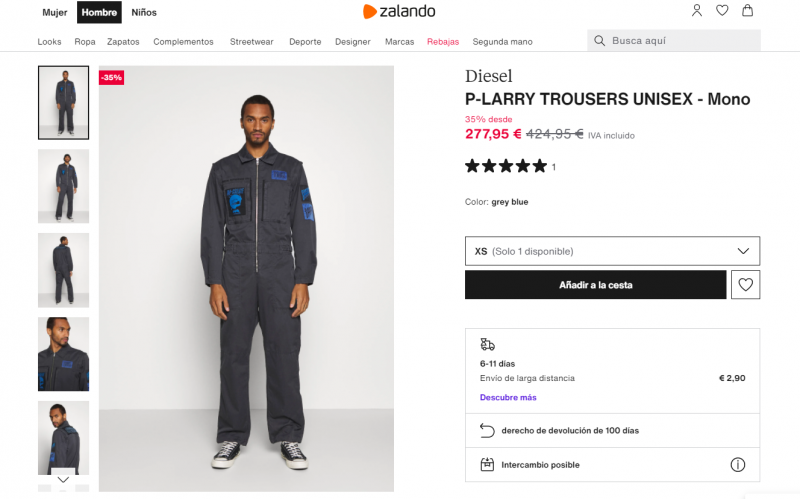Open the XS size dropdown
Screen dimensions: 800x499
612,251
